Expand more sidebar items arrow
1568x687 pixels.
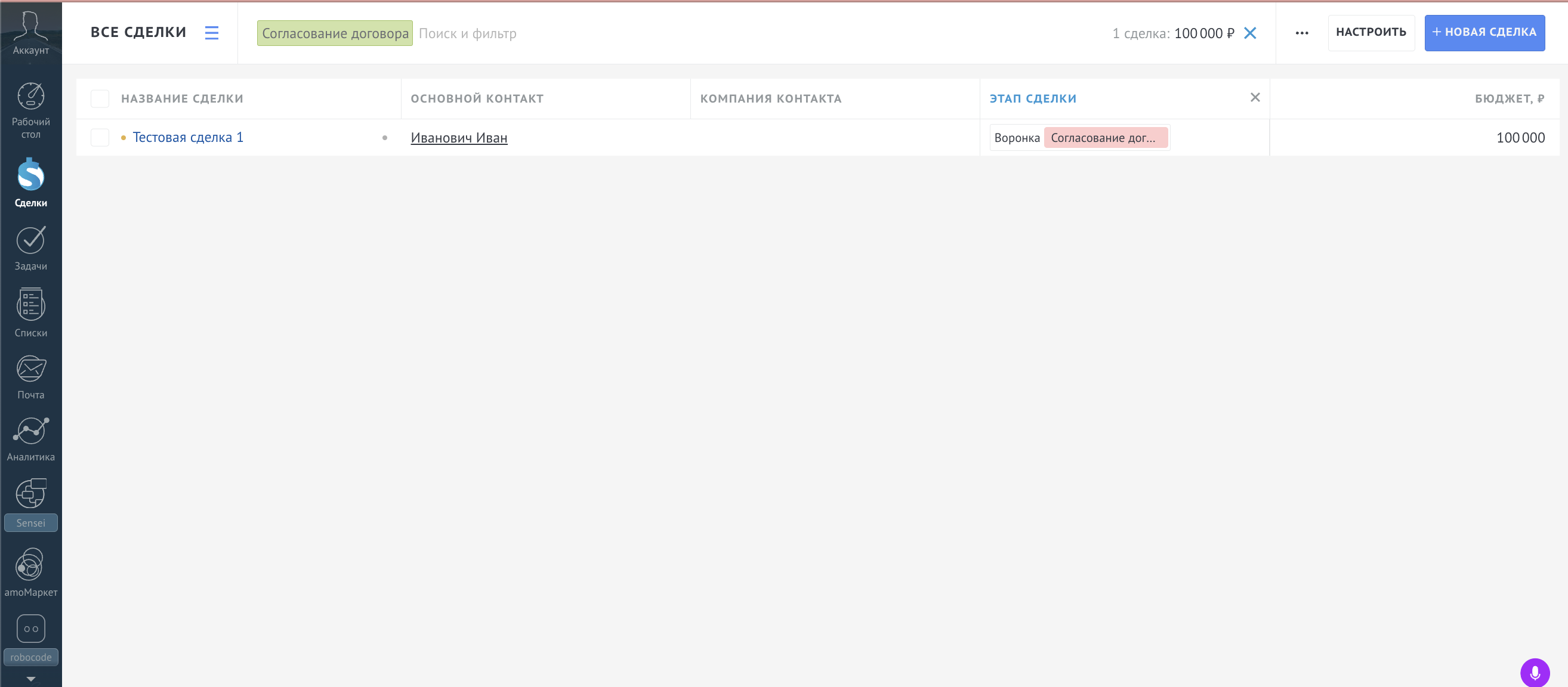(x=30, y=679)
